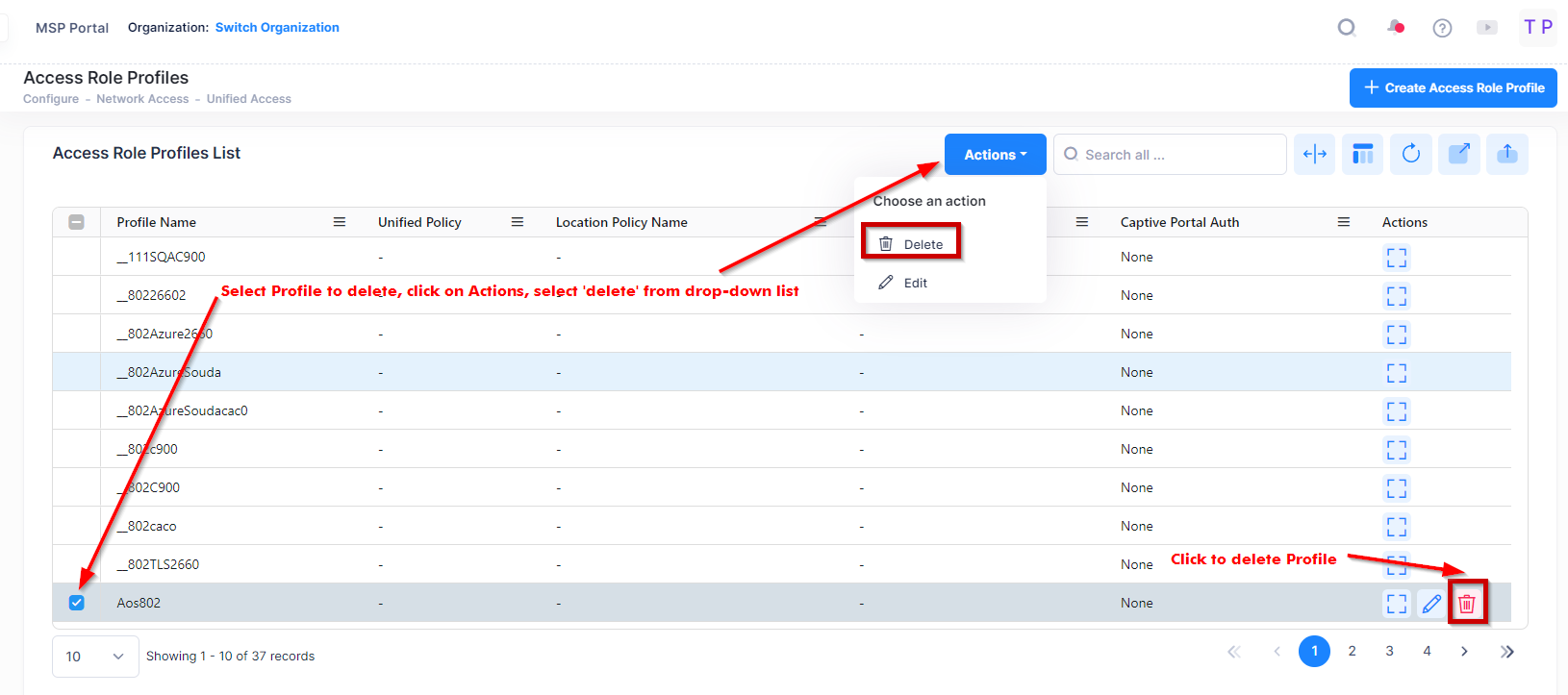
Task: Open the page size 10 dropdown
Action: click(94, 657)
